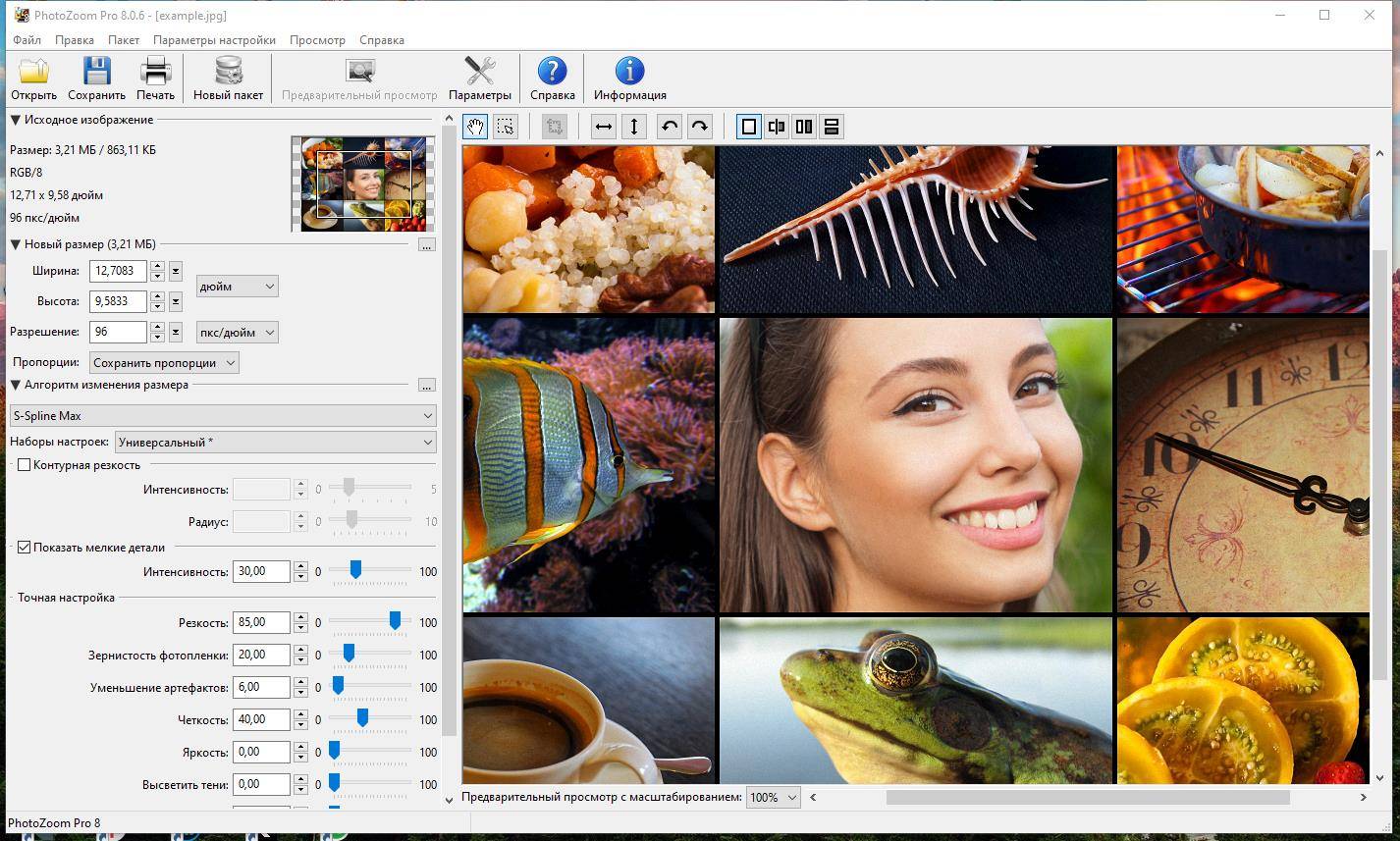Open the Правка menu

pyautogui.click(x=75, y=40)
